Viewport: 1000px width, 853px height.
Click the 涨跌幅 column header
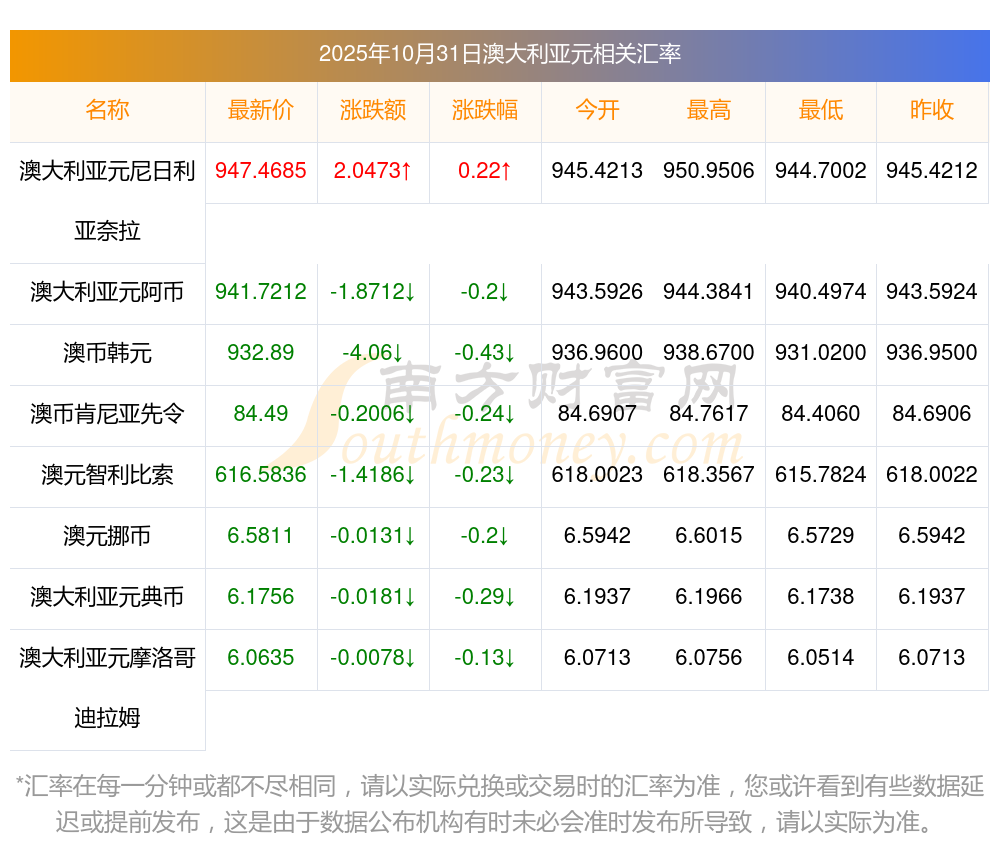485,110
